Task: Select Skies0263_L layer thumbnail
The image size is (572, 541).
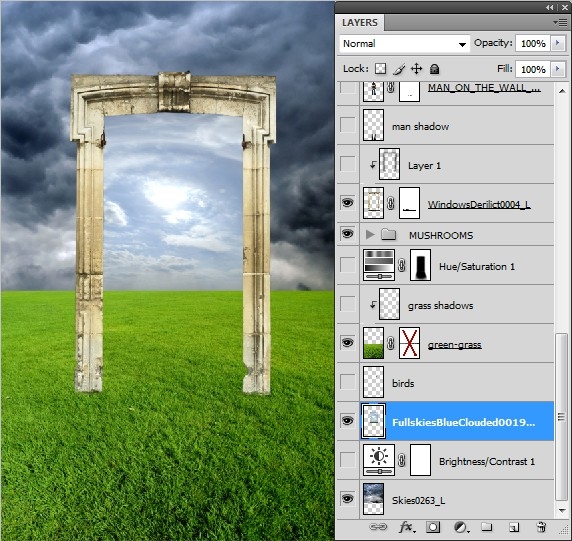Action: pyautogui.click(x=374, y=499)
